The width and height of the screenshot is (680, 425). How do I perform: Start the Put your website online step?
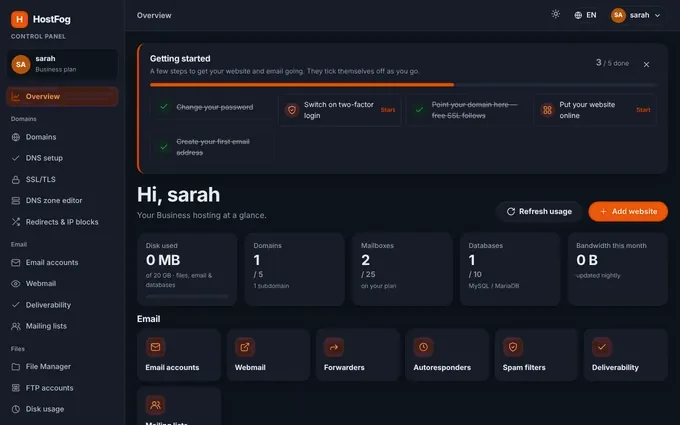[643, 110]
